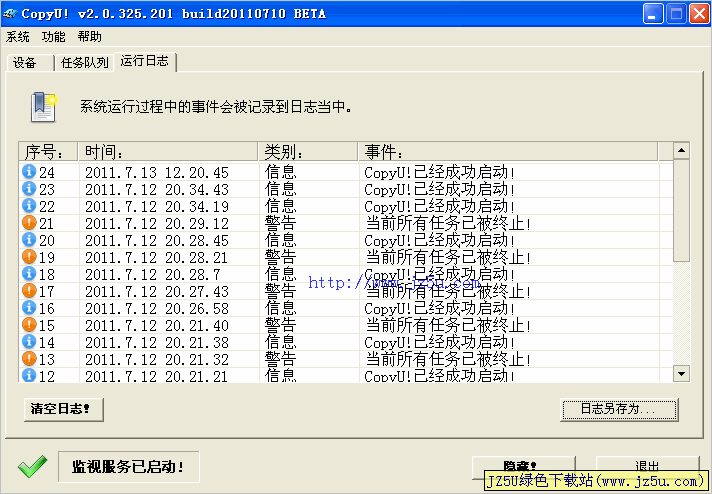Click the CopyU! title bar app icon

coord(10,14)
